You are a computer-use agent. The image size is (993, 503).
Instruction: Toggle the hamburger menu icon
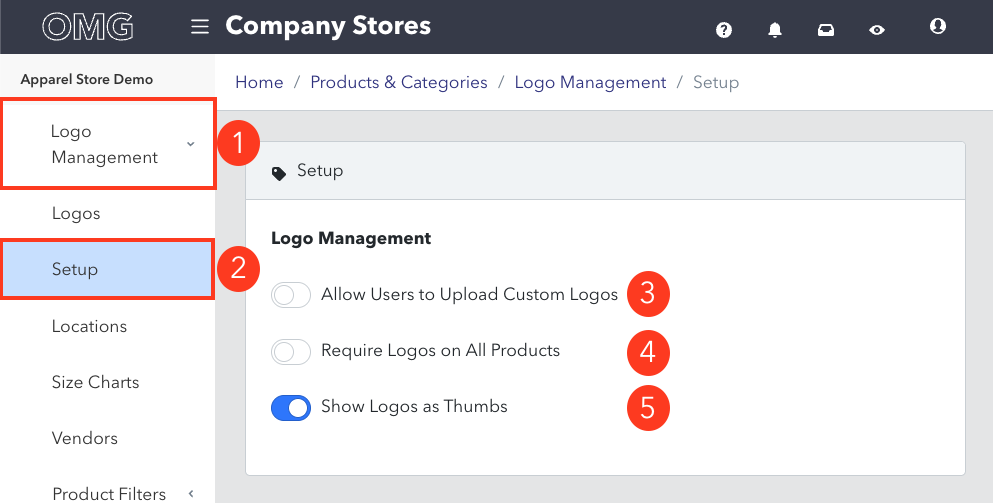coord(200,27)
